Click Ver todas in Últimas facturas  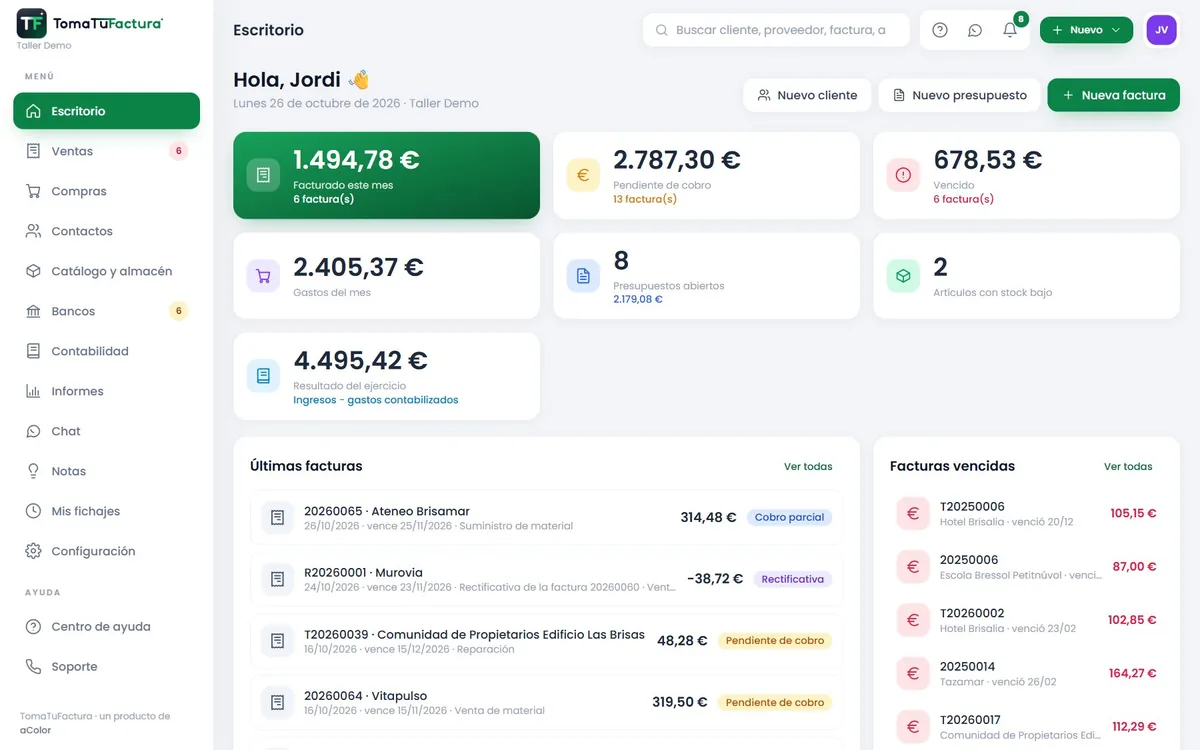[808, 466]
